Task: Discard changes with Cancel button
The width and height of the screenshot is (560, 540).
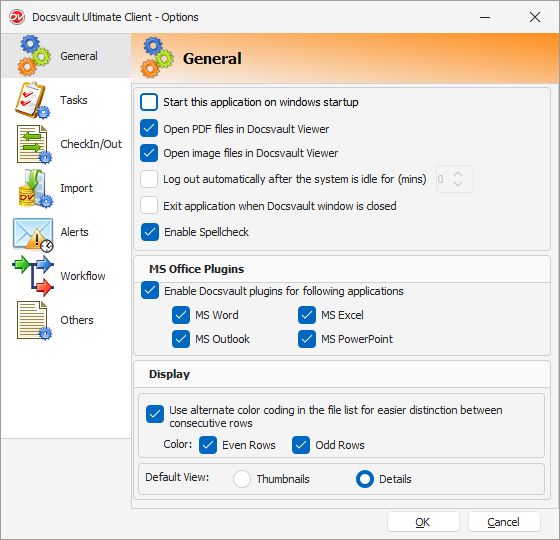Action: pyautogui.click(x=504, y=522)
